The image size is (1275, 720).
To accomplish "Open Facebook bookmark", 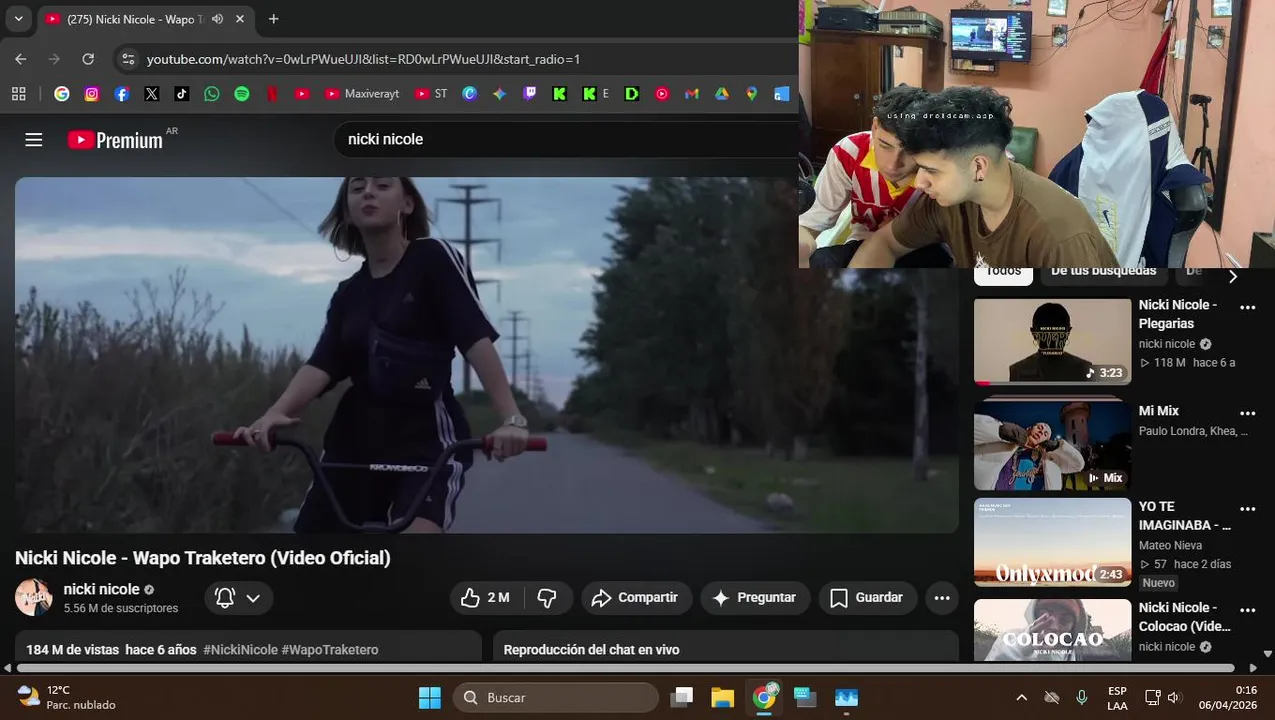I will click(122, 94).
